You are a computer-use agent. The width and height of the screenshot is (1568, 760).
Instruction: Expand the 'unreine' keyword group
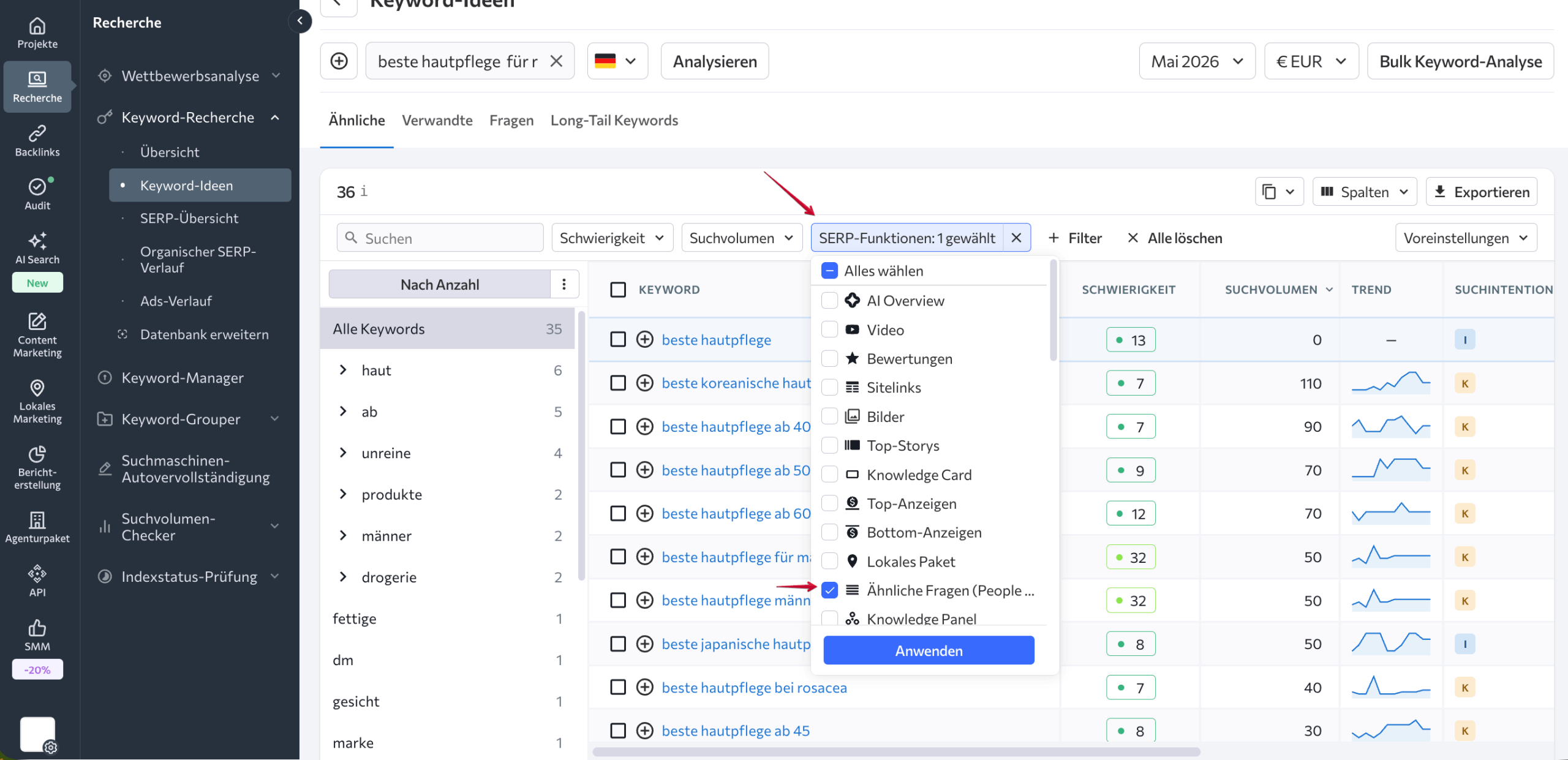[x=343, y=453]
